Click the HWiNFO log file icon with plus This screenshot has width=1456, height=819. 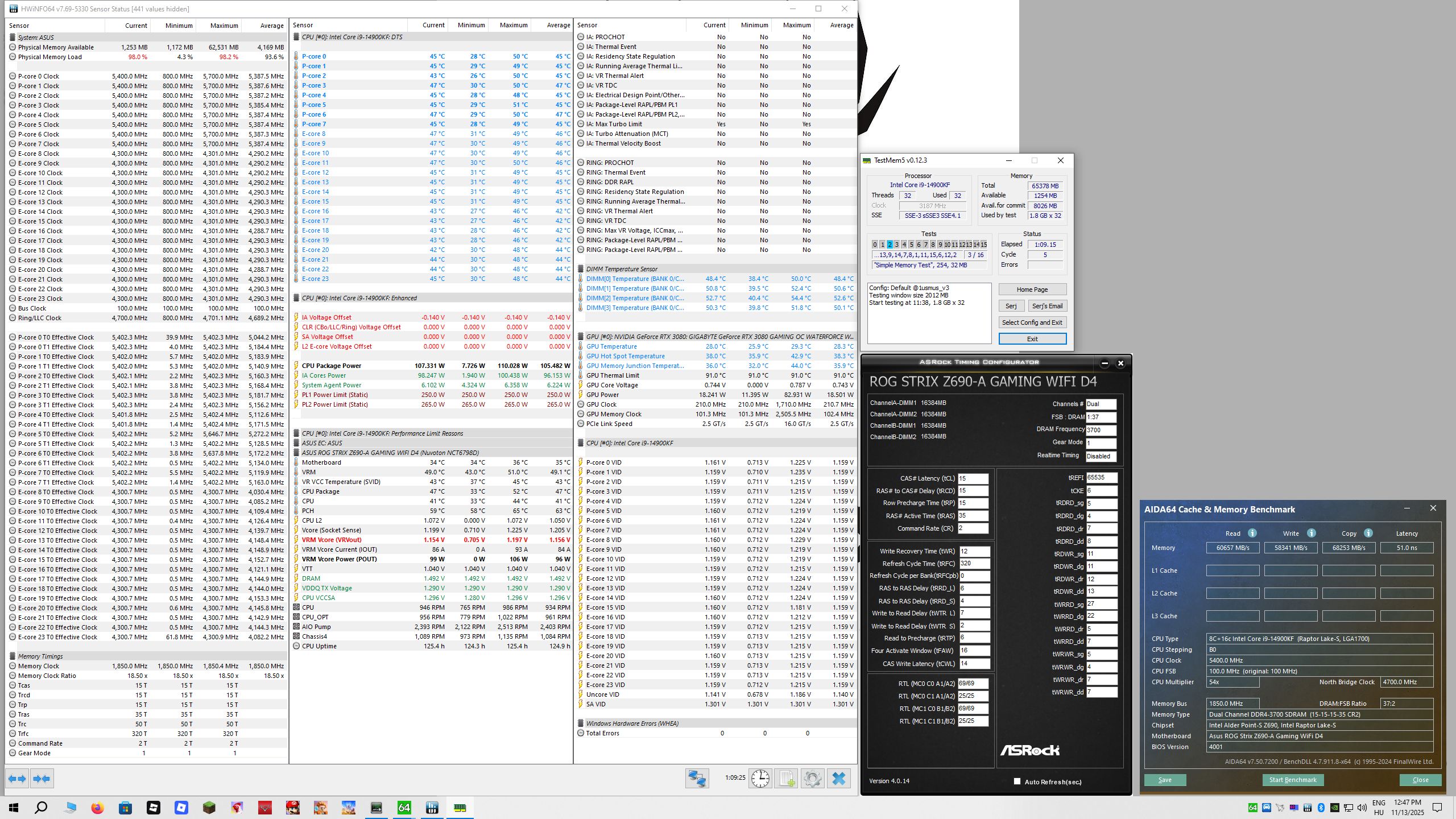coord(786,779)
